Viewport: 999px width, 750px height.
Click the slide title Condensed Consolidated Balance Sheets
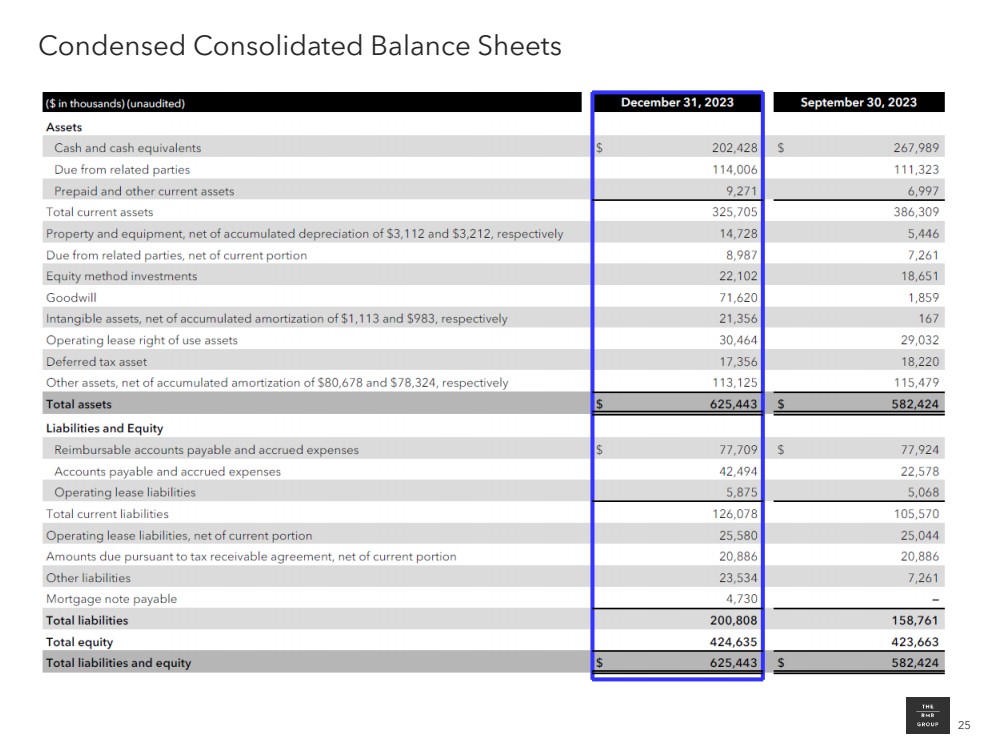[299, 46]
